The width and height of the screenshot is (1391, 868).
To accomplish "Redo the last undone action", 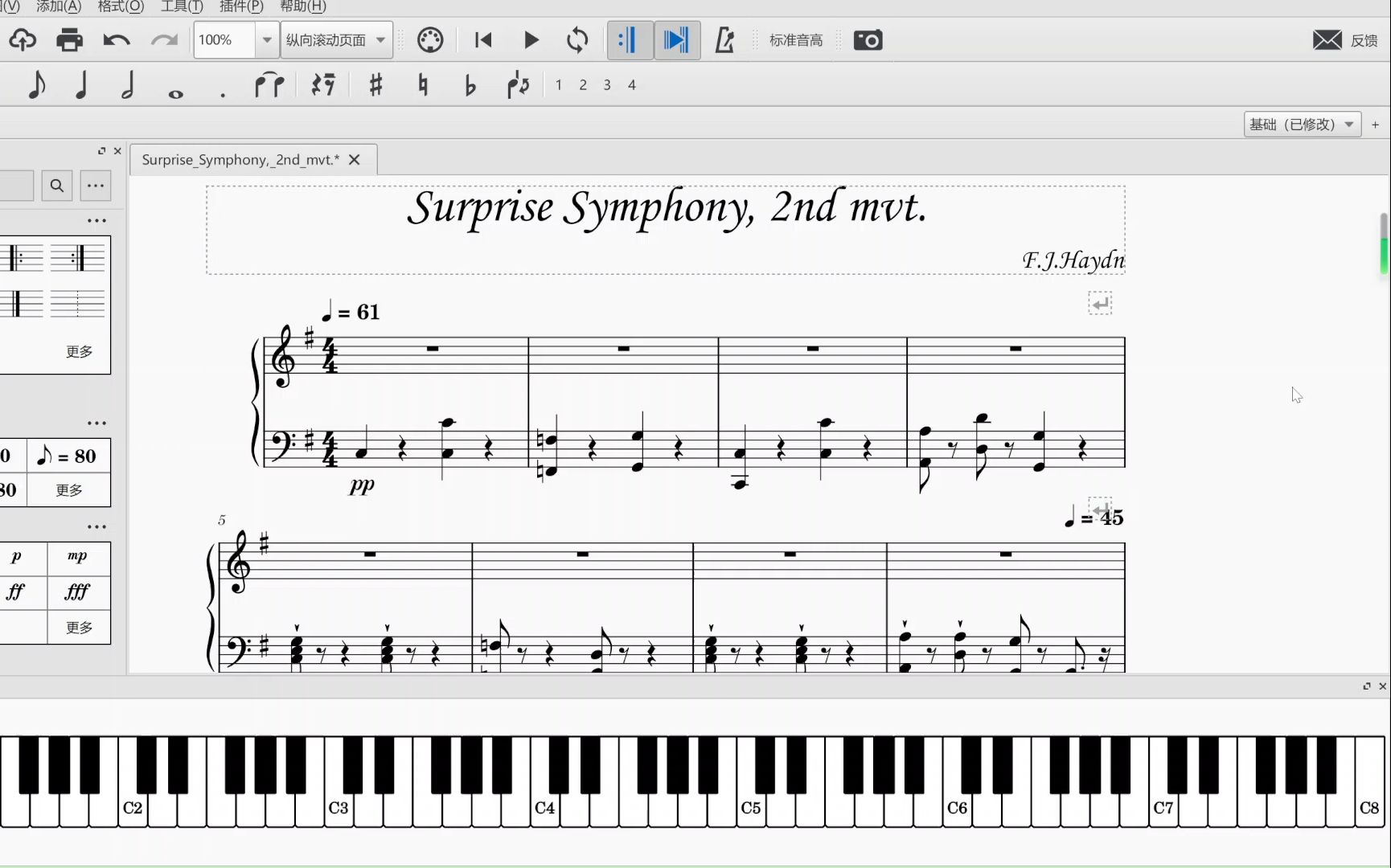I will click(164, 39).
